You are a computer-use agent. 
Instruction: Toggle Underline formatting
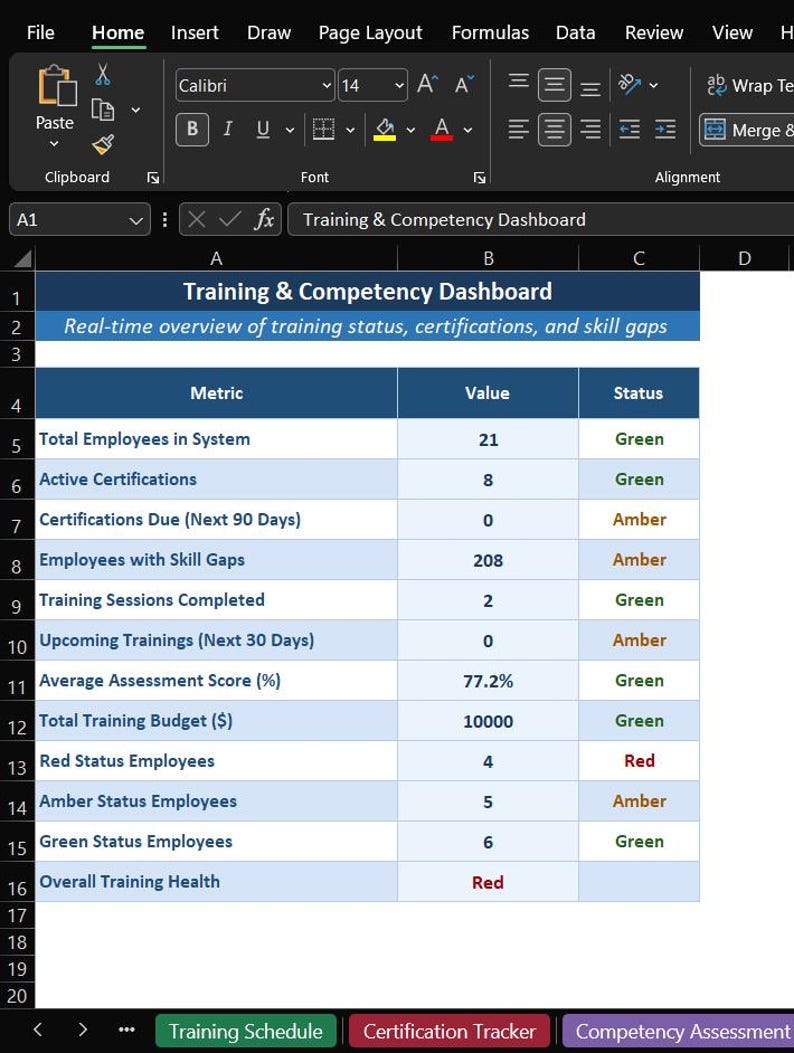click(x=263, y=129)
